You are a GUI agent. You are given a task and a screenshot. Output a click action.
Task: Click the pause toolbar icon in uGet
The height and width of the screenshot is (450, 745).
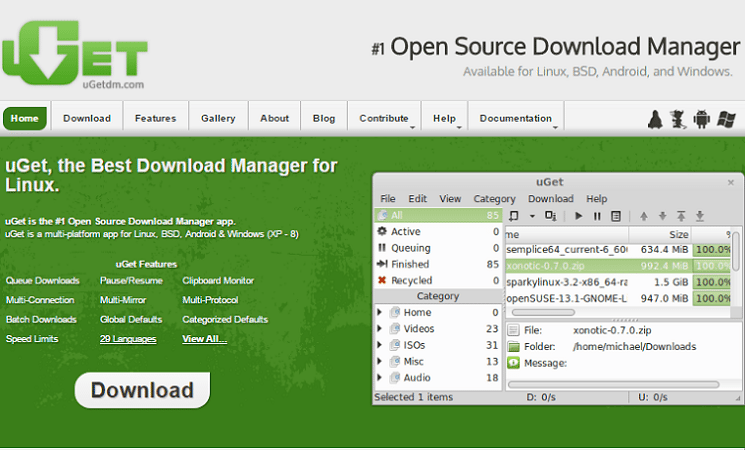tap(597, 216)
